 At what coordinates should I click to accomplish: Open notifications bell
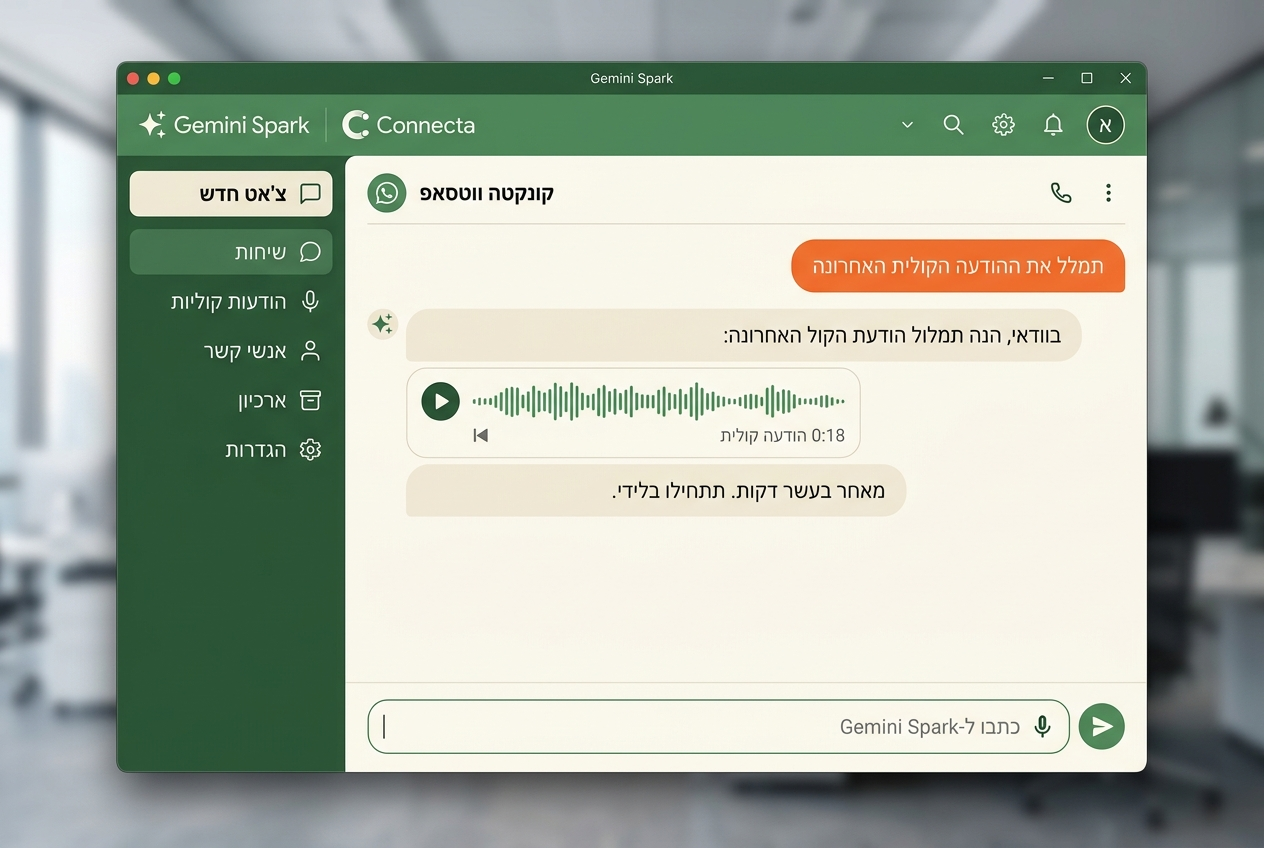point(1053,125)
